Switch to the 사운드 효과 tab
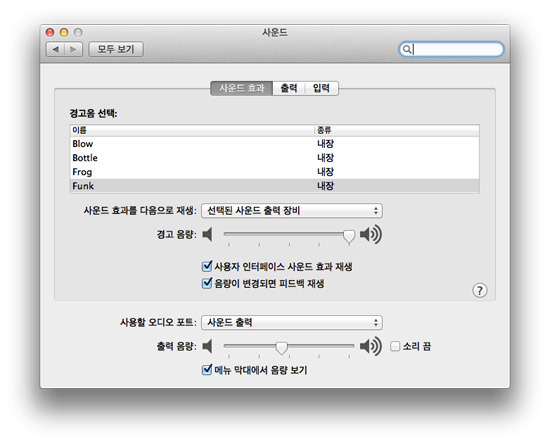 click(x=241, y=88)
